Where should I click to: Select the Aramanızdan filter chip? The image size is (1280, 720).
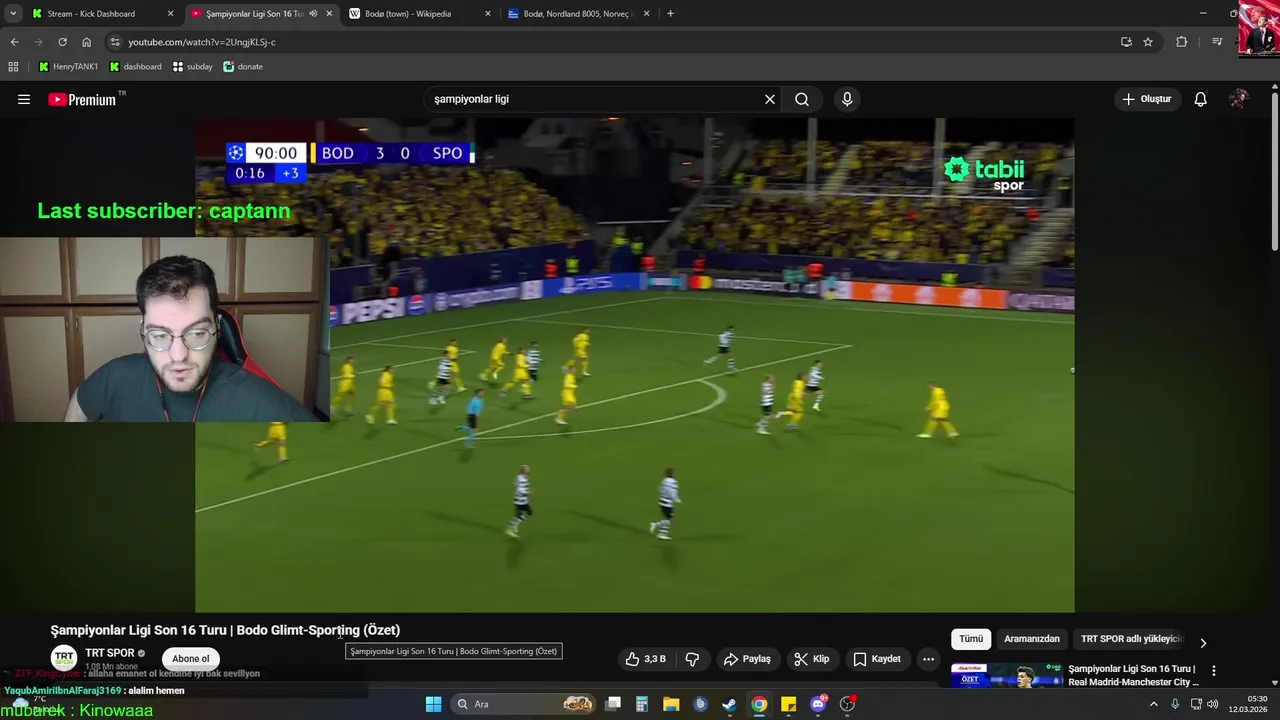click(1032, 639)
